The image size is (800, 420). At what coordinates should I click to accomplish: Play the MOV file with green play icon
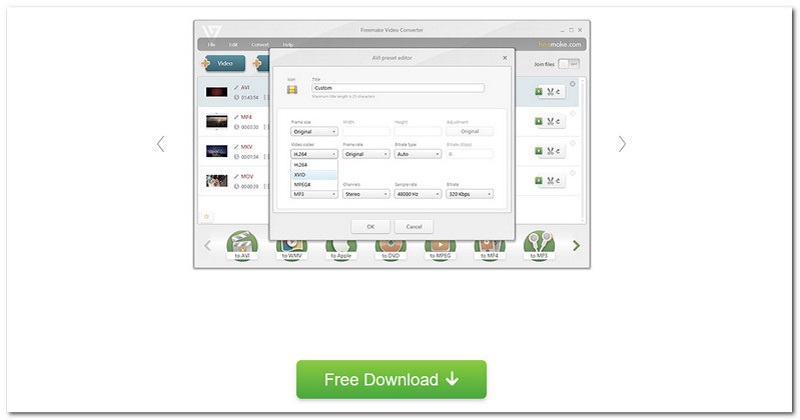pos(538,180)
